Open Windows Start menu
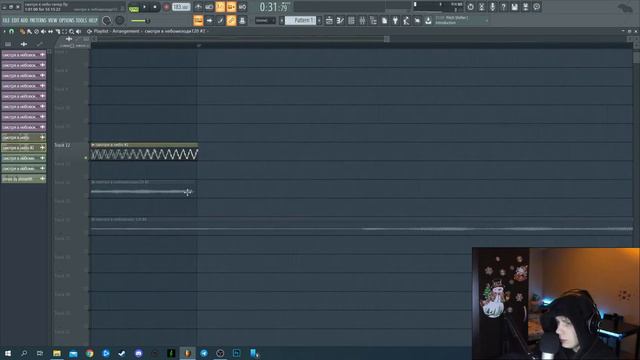 8,353
